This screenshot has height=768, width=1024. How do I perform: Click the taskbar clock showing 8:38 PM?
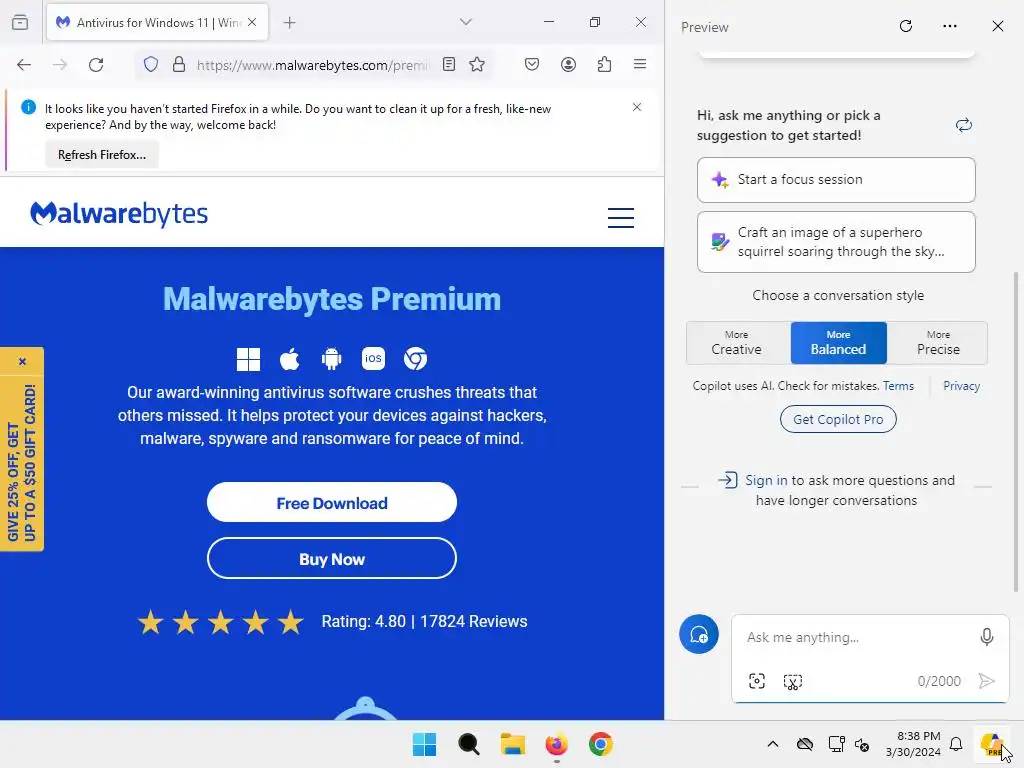point(913,744)
